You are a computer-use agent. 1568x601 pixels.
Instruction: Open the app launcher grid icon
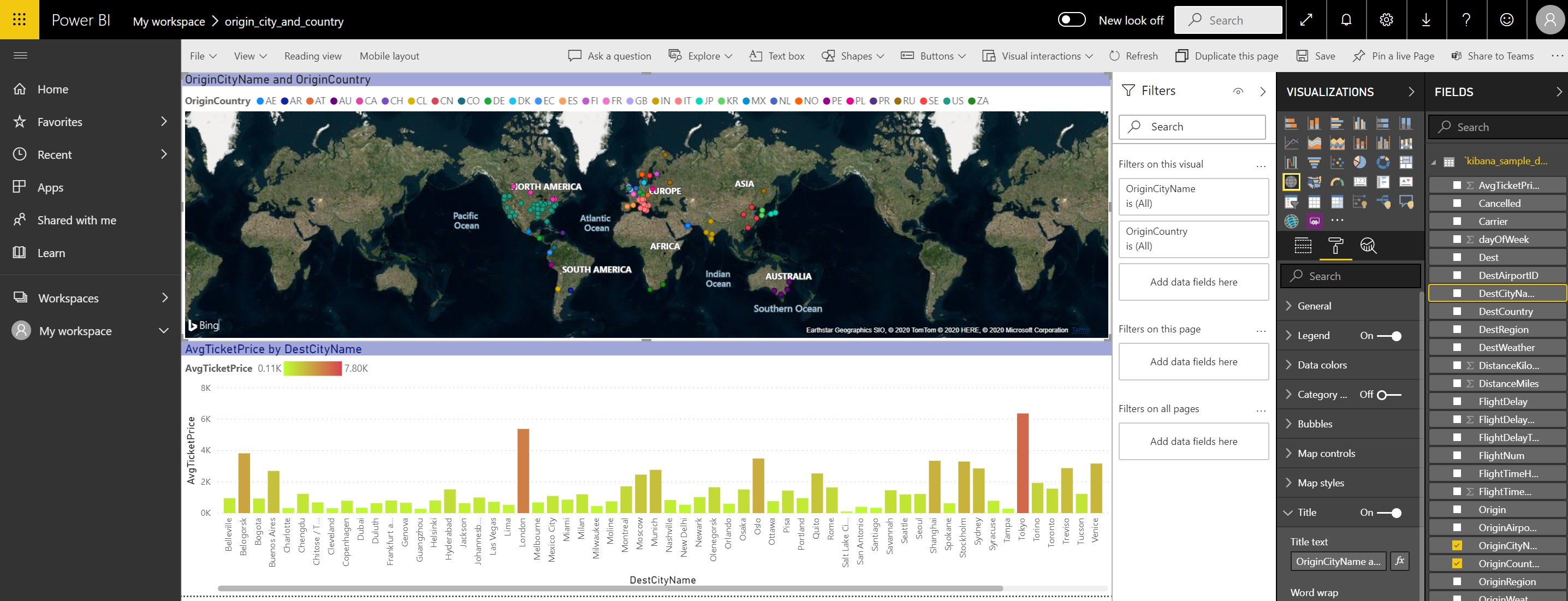pyautogui.click(x=20, y=20)
